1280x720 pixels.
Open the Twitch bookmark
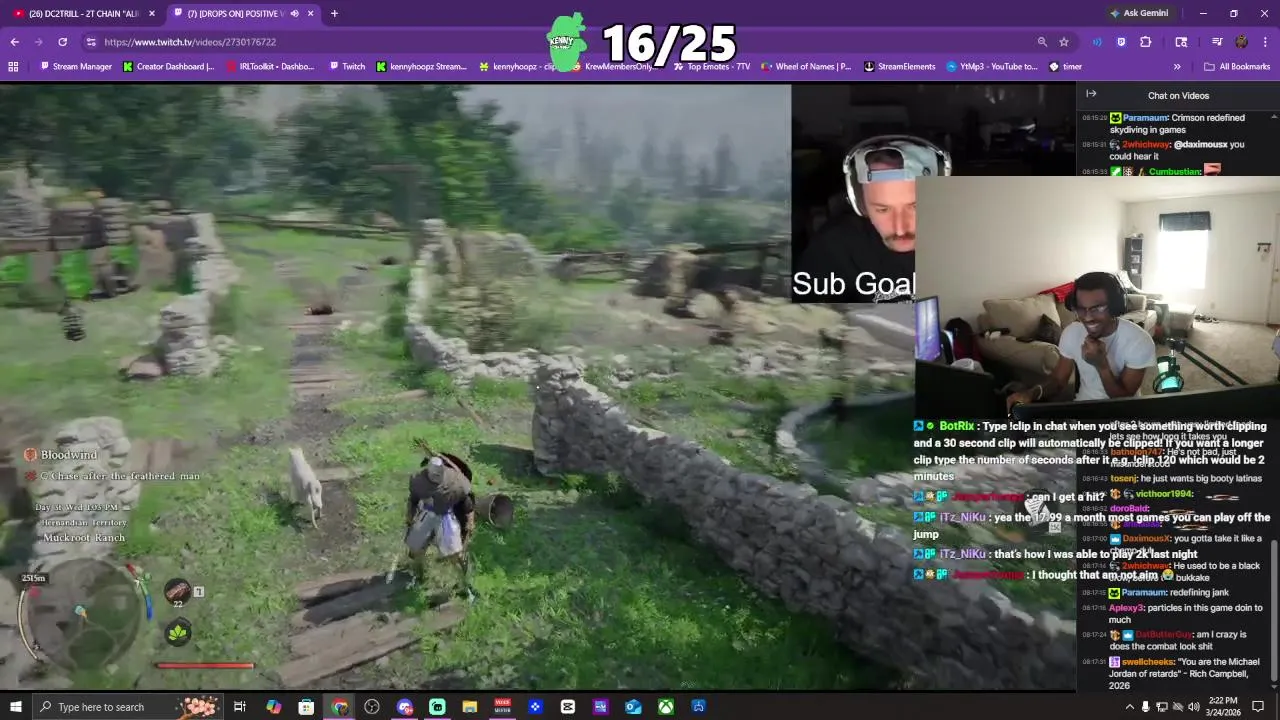pyautogui.click(x=346, y=67)
